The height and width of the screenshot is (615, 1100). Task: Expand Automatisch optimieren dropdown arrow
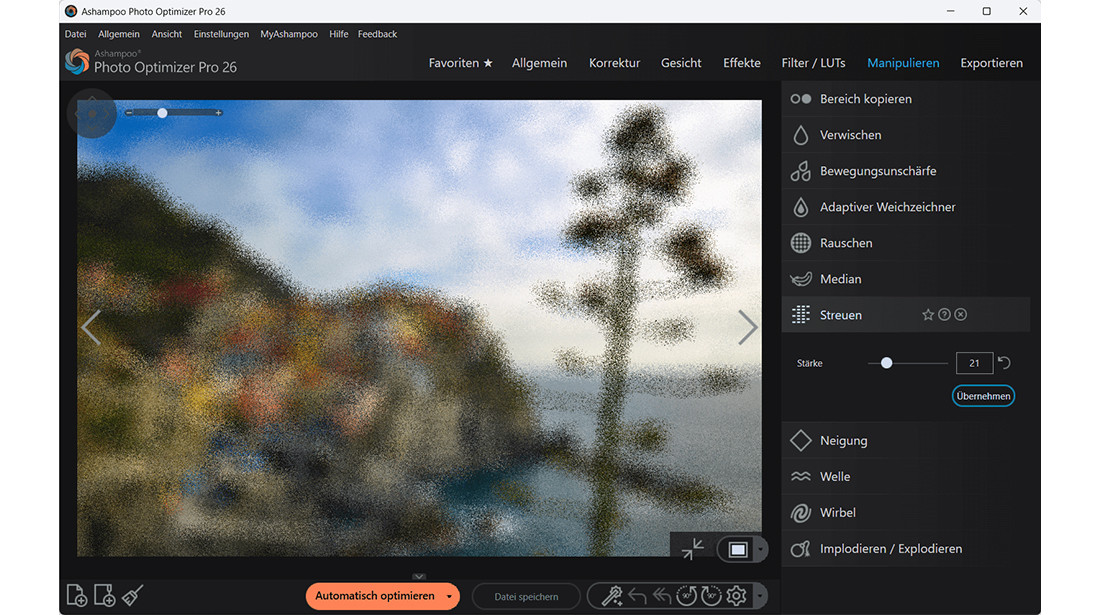(x=449, y=597)
